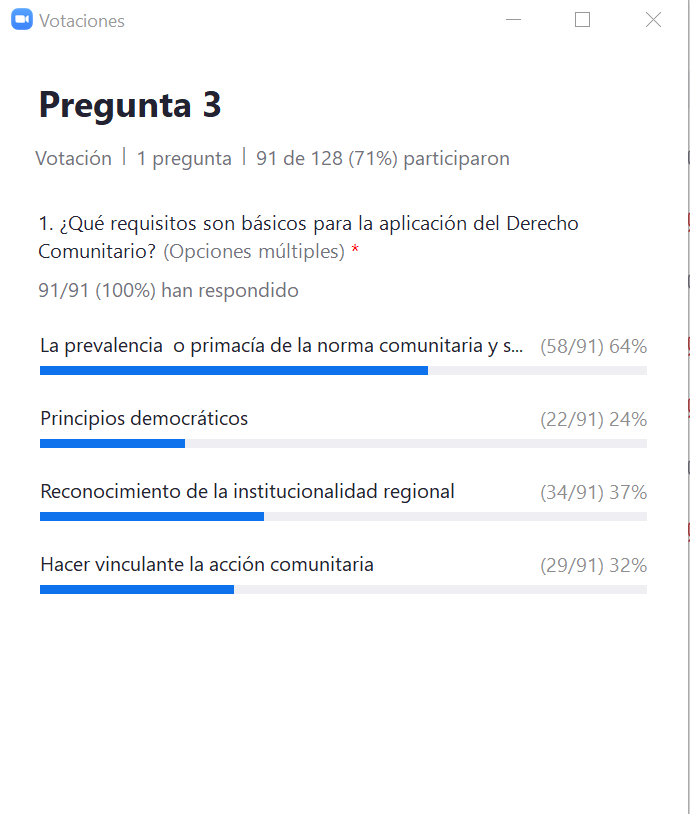Click 'Reconocimiento de la institucionalidad regional' option
The width and height of the screenshot is (690, 814).
[x=247, y=492]
